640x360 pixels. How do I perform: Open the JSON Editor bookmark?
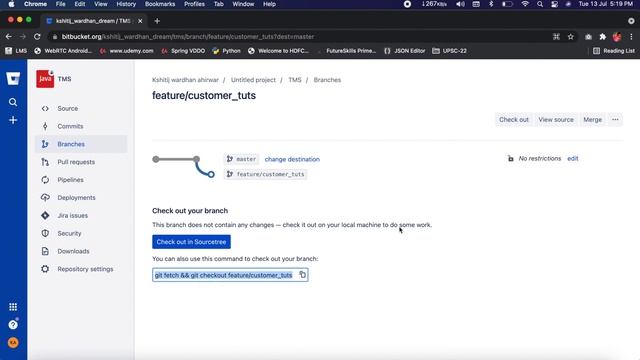click(x=404, y=51)
